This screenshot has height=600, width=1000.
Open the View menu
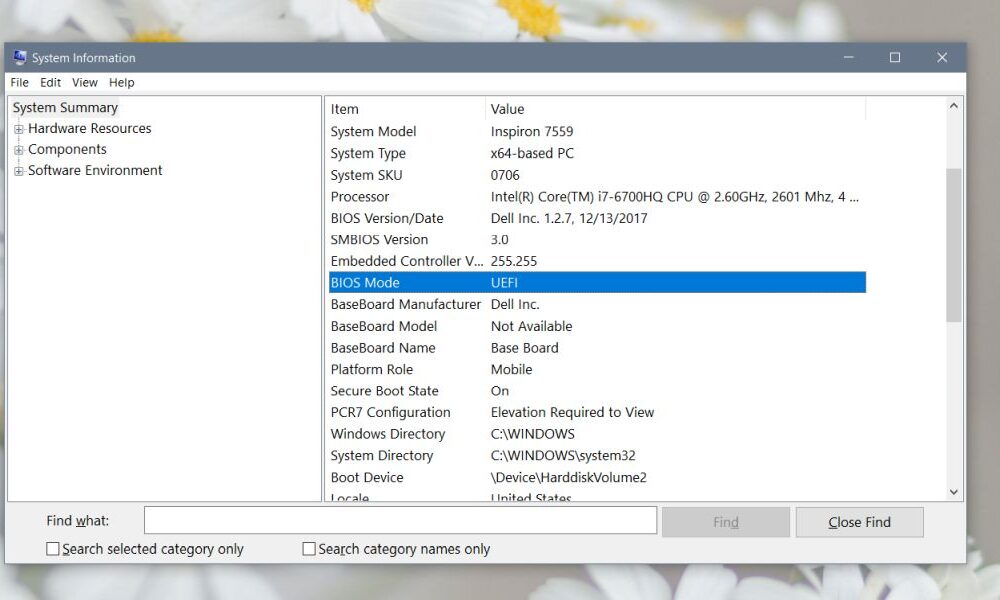(84, 82)
